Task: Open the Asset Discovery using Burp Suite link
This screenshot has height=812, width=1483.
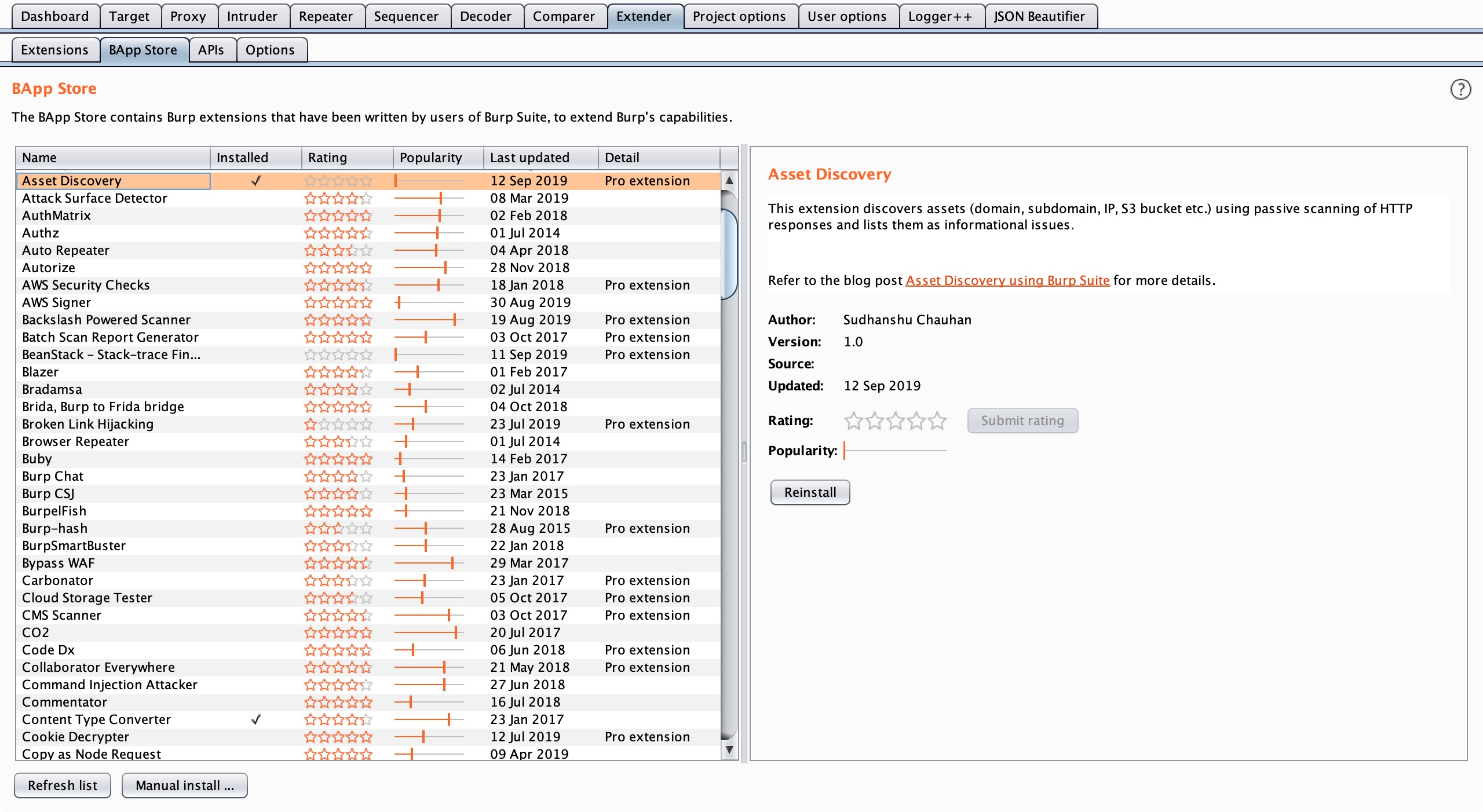Action: click(x=1007, y=280)
